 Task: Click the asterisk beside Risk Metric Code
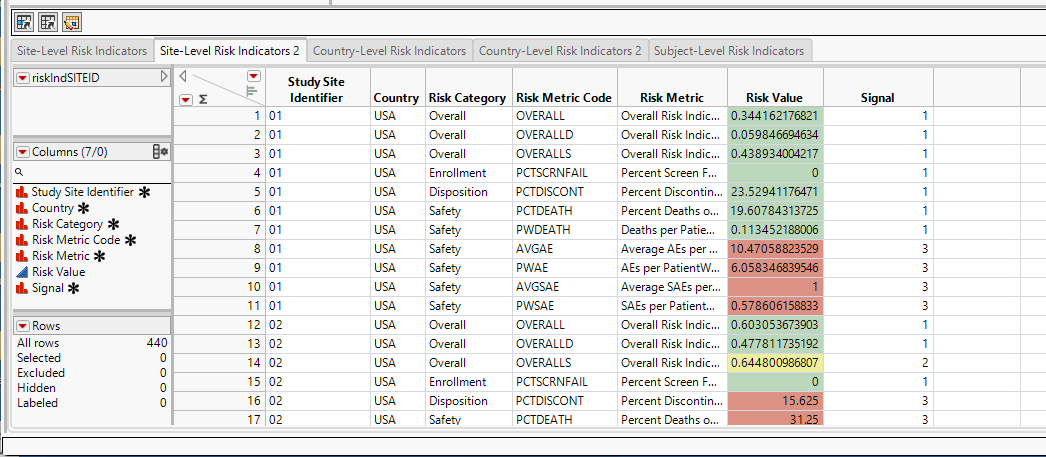click(x=130, y=240)
